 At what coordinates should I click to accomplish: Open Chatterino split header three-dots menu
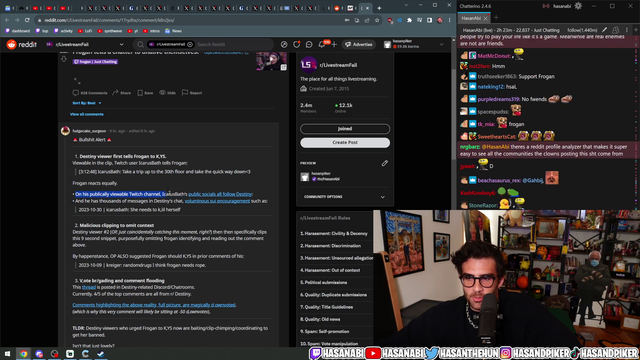[627, 30]
